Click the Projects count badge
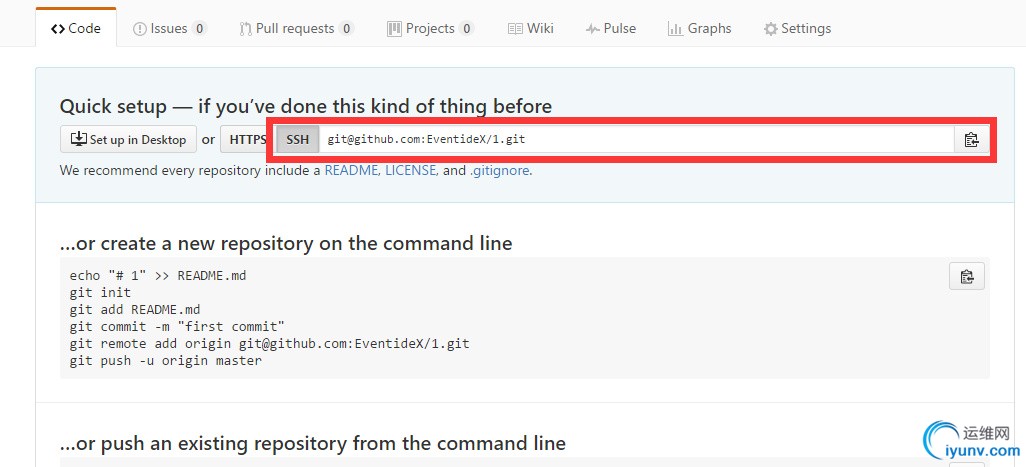Screen dimensions: 1026x467 [x=466, y=29]
